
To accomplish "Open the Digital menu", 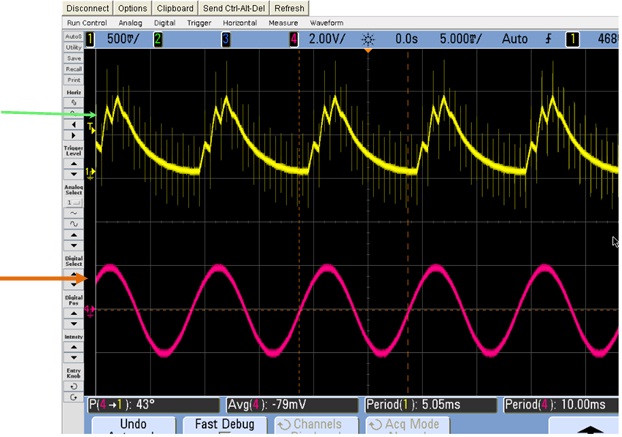I will coord(165,23).
